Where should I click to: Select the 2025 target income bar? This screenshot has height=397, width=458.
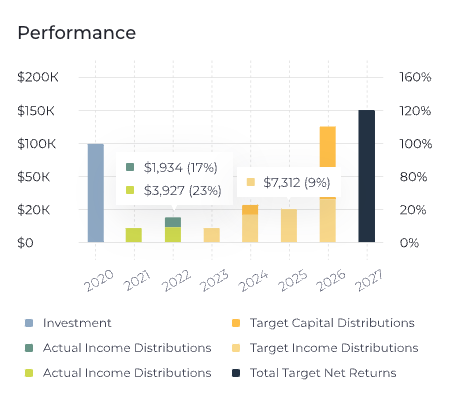[289, 226]
